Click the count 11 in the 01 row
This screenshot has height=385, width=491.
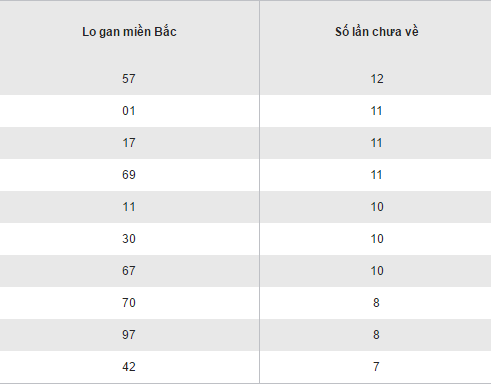[377, 111]
